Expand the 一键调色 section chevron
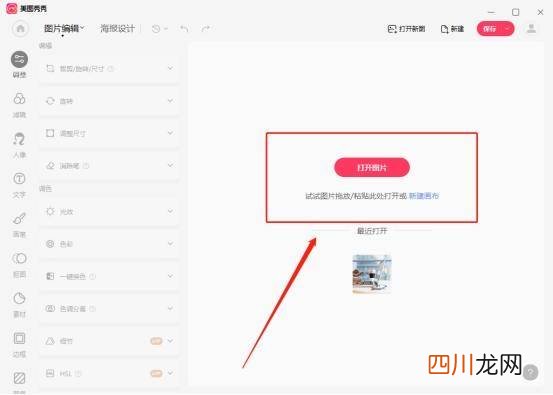 (x=170, y=276)
